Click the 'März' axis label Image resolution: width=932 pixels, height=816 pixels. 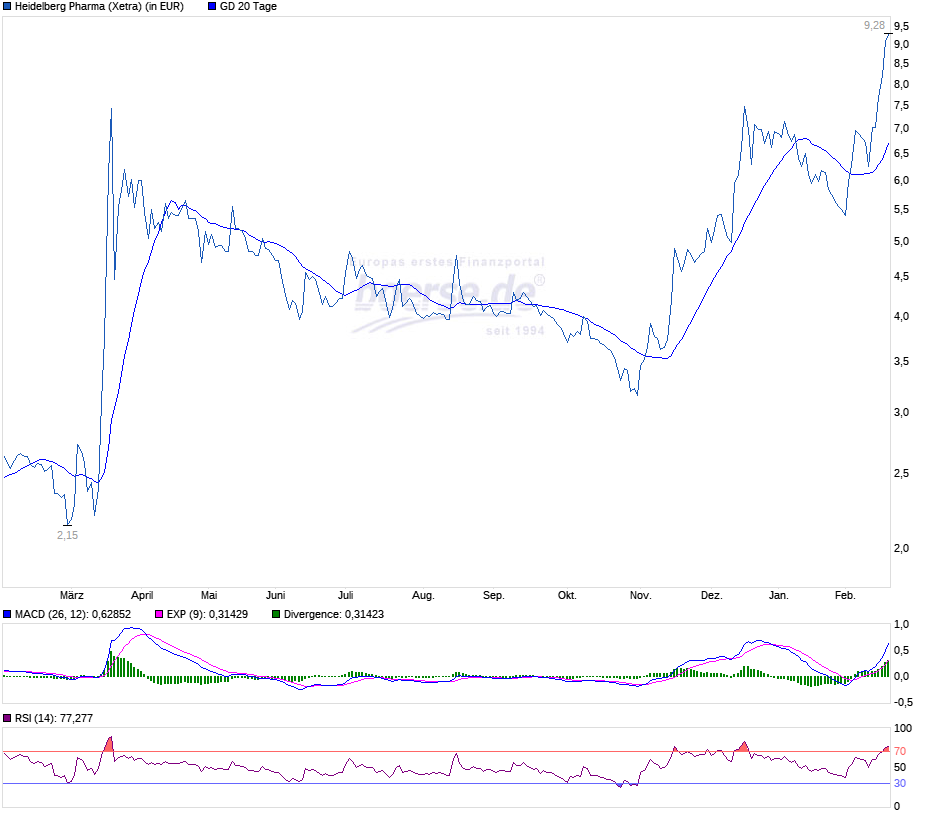click(x=73, y=594)
